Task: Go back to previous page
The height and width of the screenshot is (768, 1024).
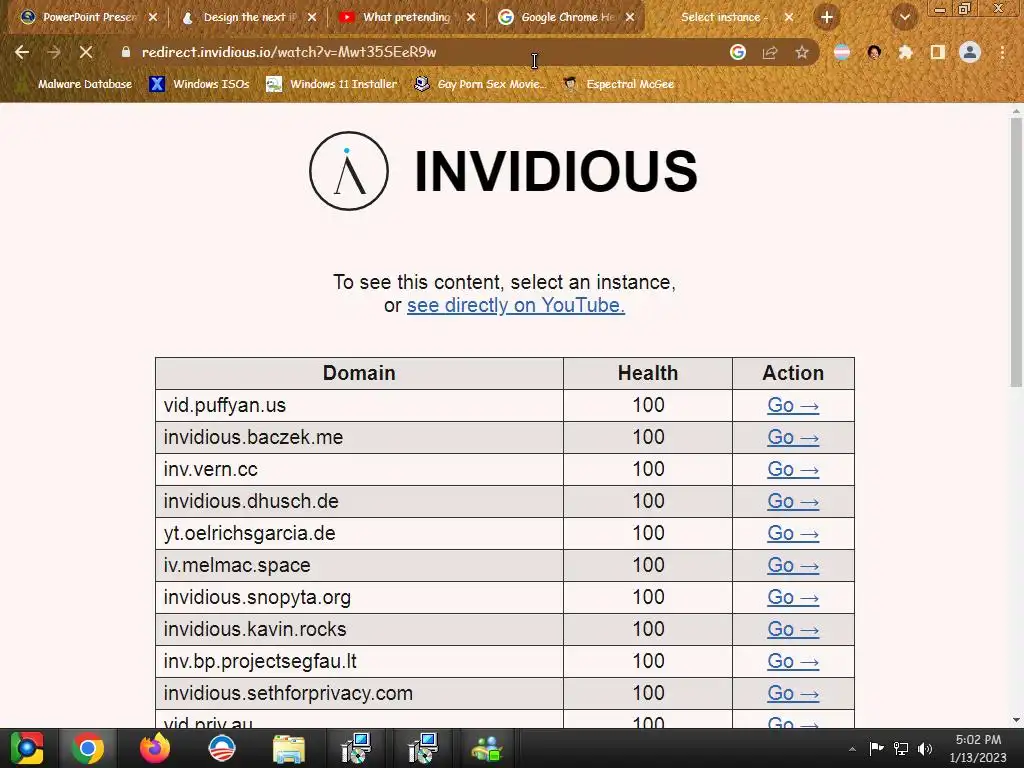Action: click(22, 52)
